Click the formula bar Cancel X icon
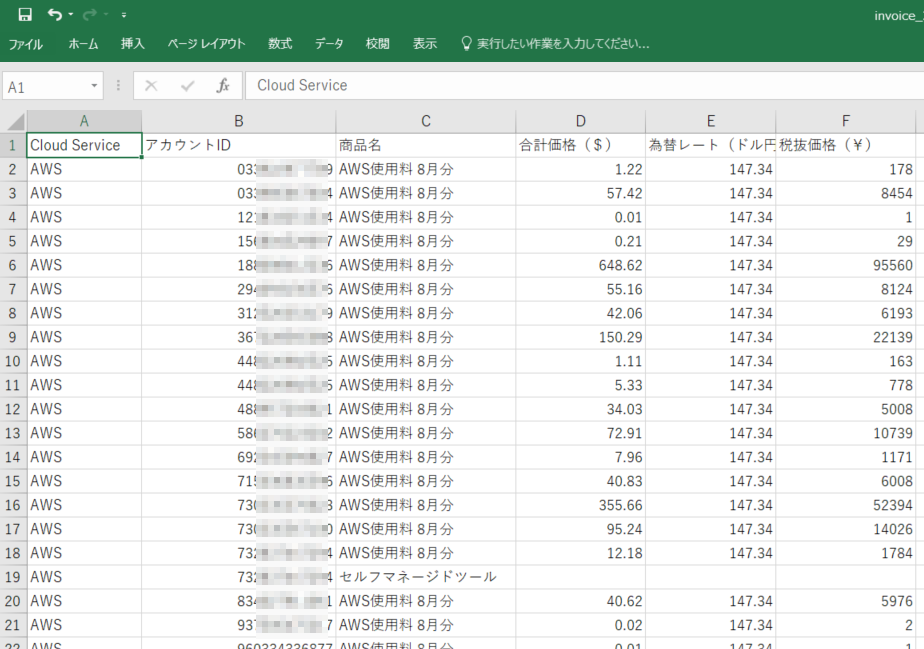This screenshot has width=924, height=649. point(151,86)
